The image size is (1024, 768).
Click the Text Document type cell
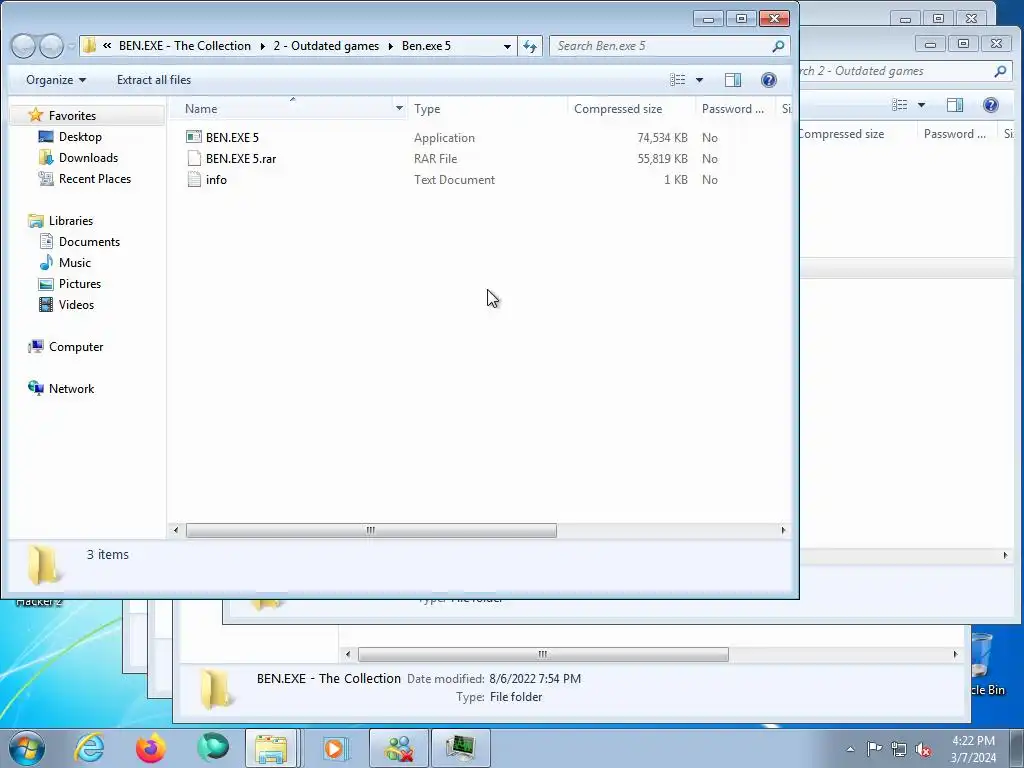(454, 180)
